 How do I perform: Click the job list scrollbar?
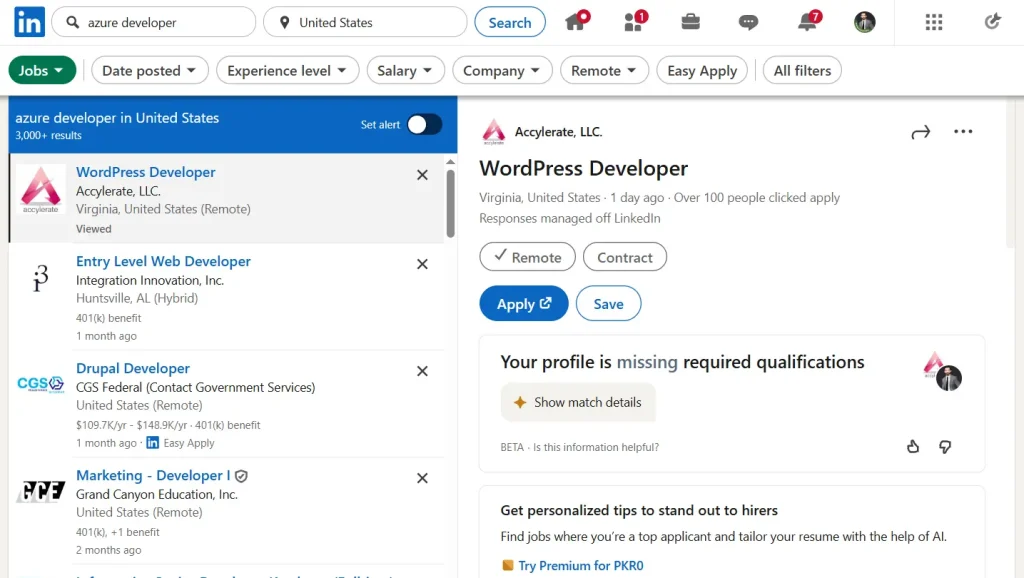(x=450, y=200)
